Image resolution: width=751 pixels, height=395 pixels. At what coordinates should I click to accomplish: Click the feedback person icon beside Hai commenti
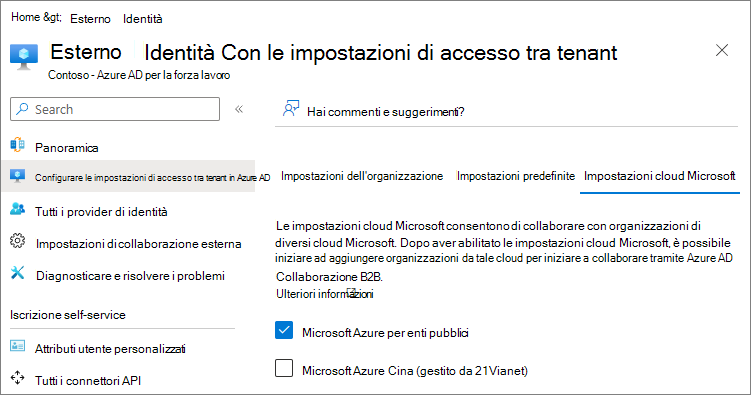coord(291,109)
